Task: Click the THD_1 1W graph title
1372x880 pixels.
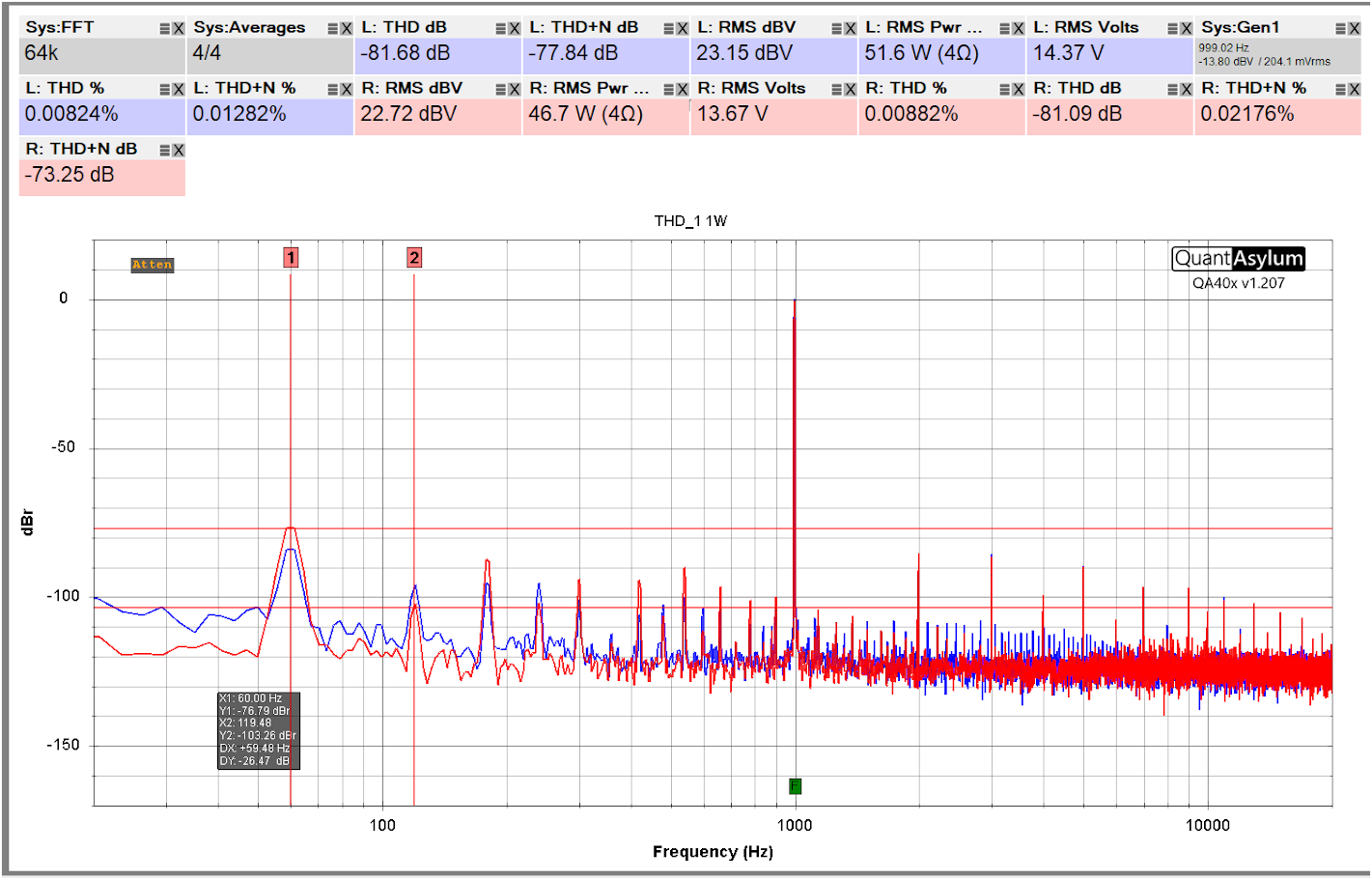Action: [690, 221]
